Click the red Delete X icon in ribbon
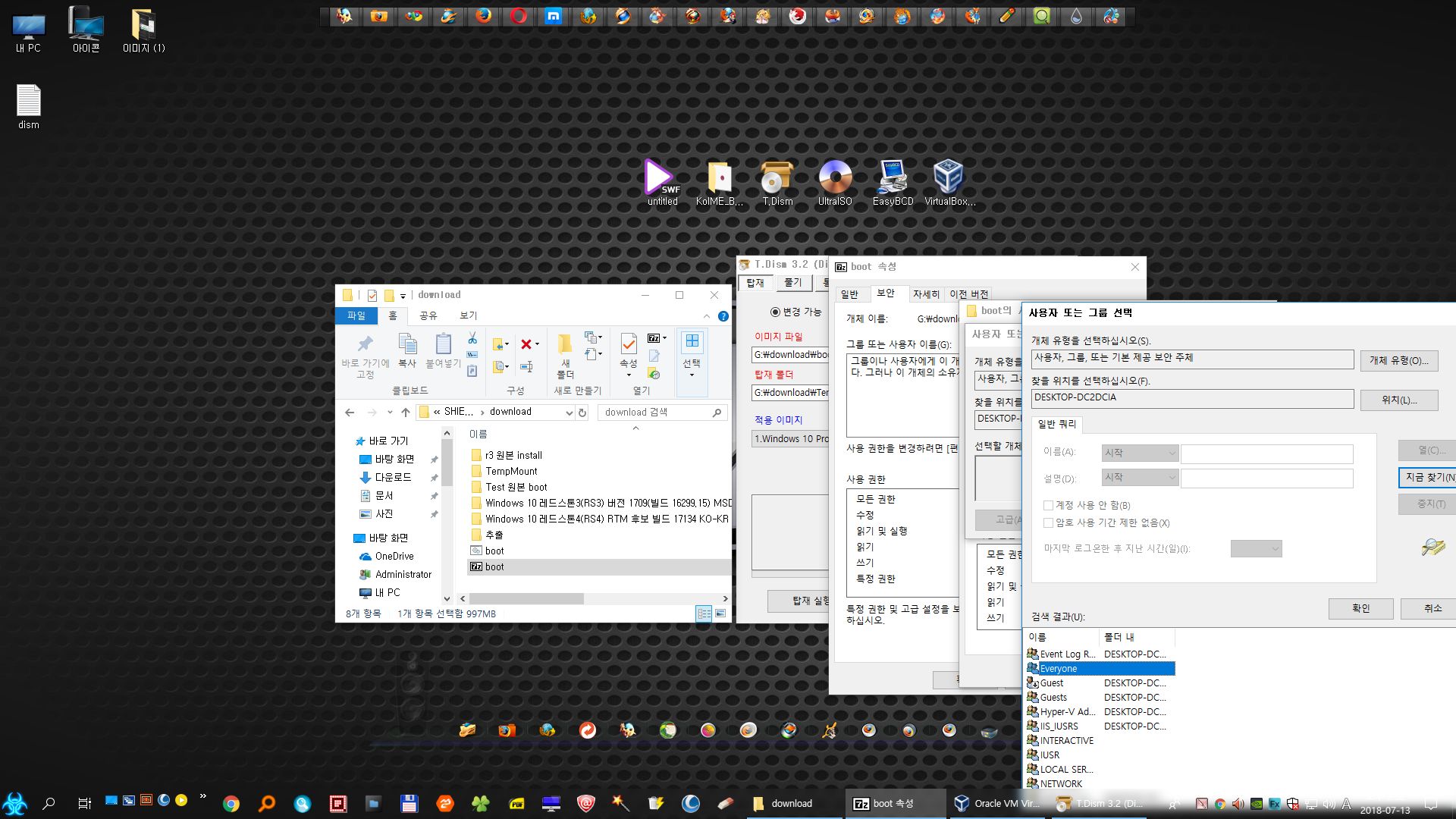The height and width of the screenshot is (819, 1456). click(x=526, y=344)
